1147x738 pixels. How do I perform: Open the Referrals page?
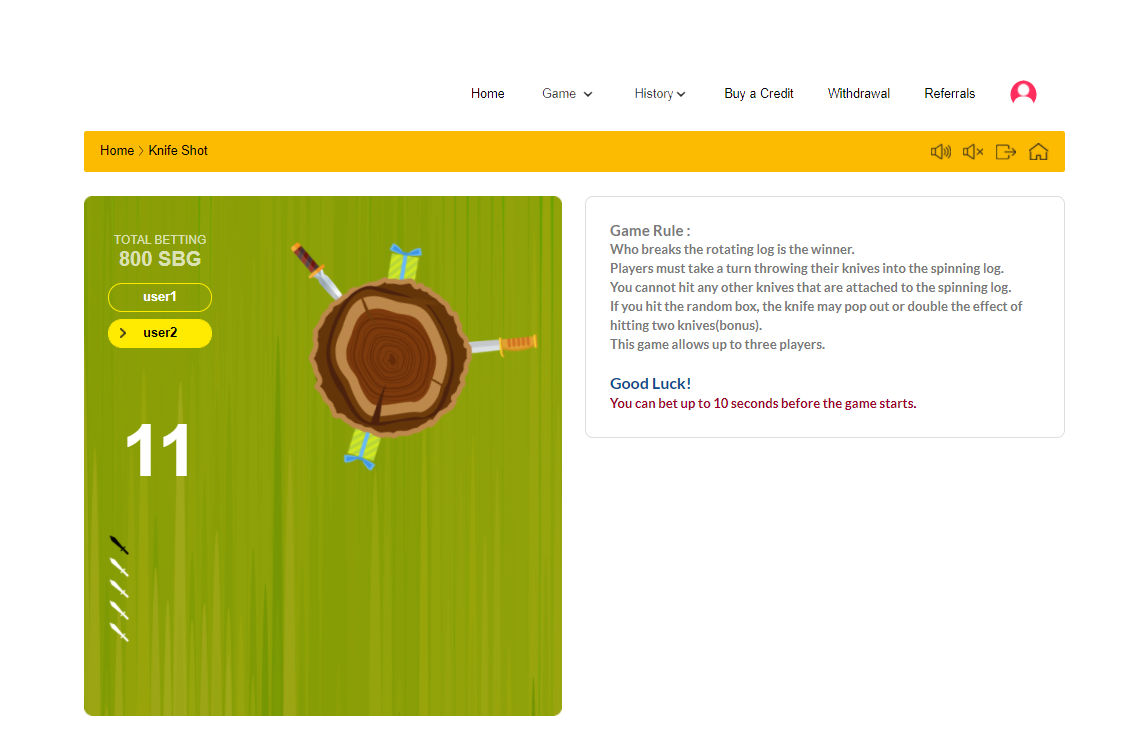[949, 94]
